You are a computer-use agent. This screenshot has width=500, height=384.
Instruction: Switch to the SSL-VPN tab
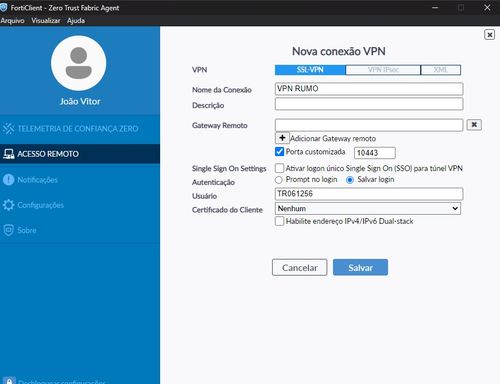point(310,70)
